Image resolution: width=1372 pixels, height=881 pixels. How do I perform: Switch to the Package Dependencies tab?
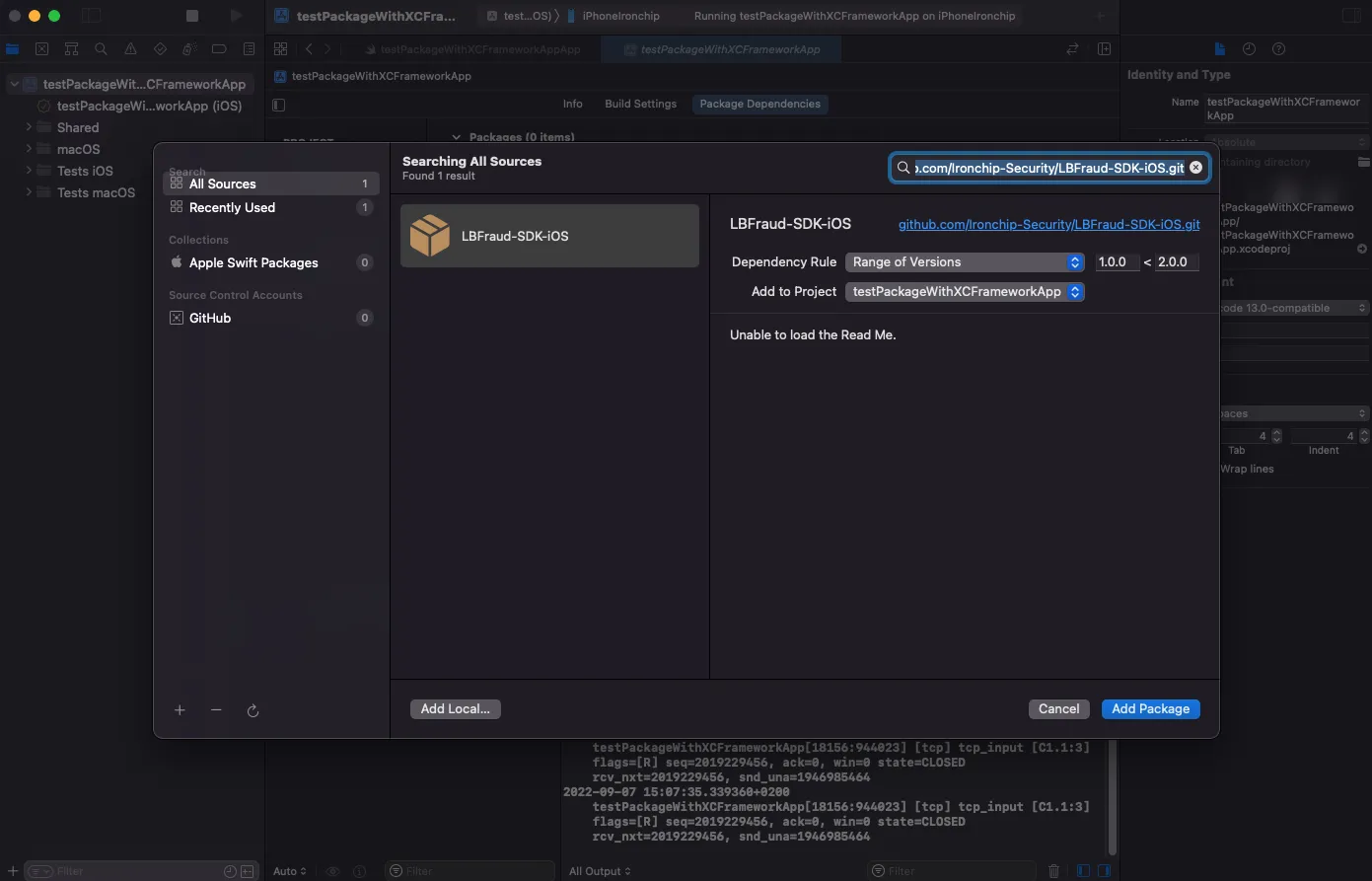(759, 104)
